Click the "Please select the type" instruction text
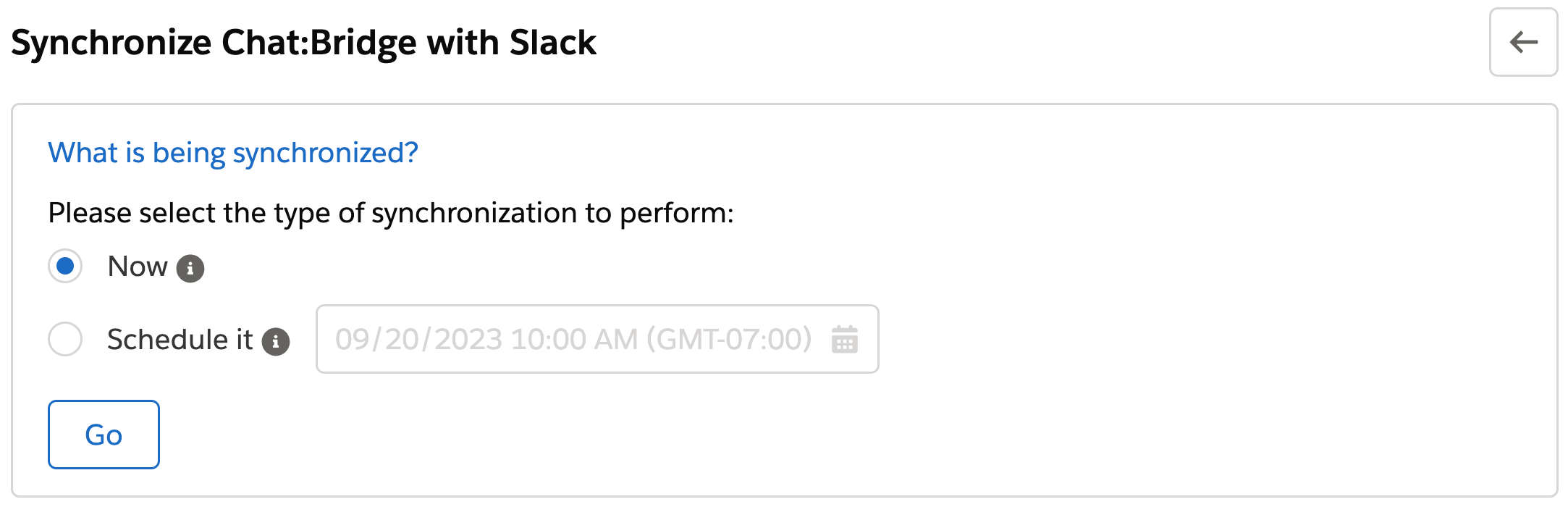1568x507 pixels. click(x=391, y=214)
